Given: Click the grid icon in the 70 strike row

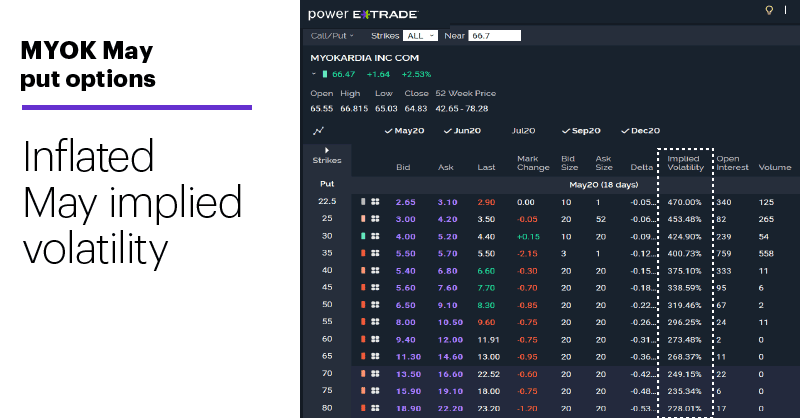Looking at the screenshot, I should (375, 374).
